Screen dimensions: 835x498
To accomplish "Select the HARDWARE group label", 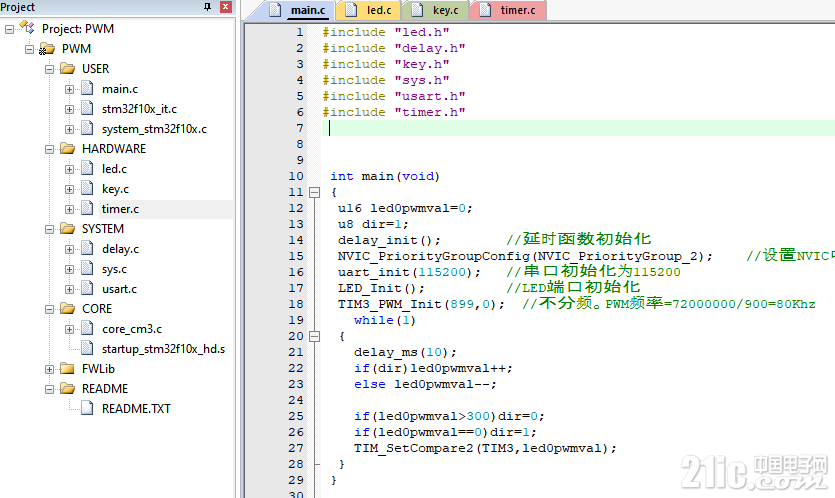I will 114,149.
